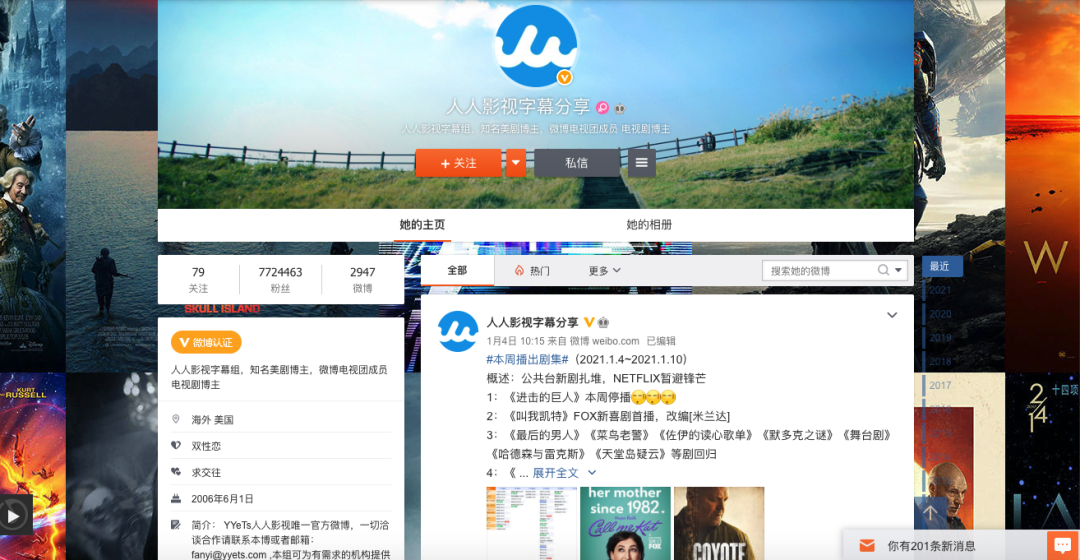Image resolution: width=1080 pixels, height=560 pixels.
Task: Expand the 更多 filter dropdown
Action: 604,271
